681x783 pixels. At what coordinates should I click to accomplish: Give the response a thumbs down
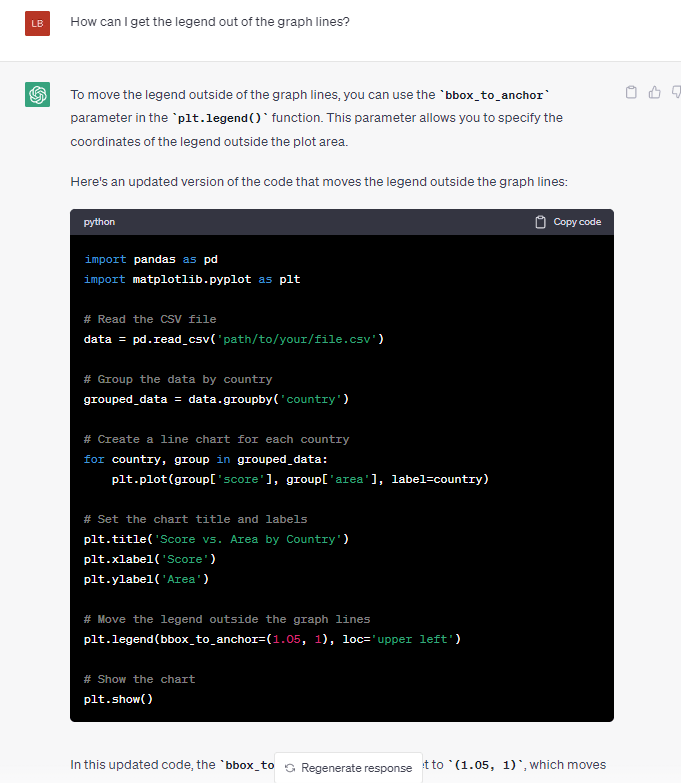pyautogui.click(x=676, y=93)
